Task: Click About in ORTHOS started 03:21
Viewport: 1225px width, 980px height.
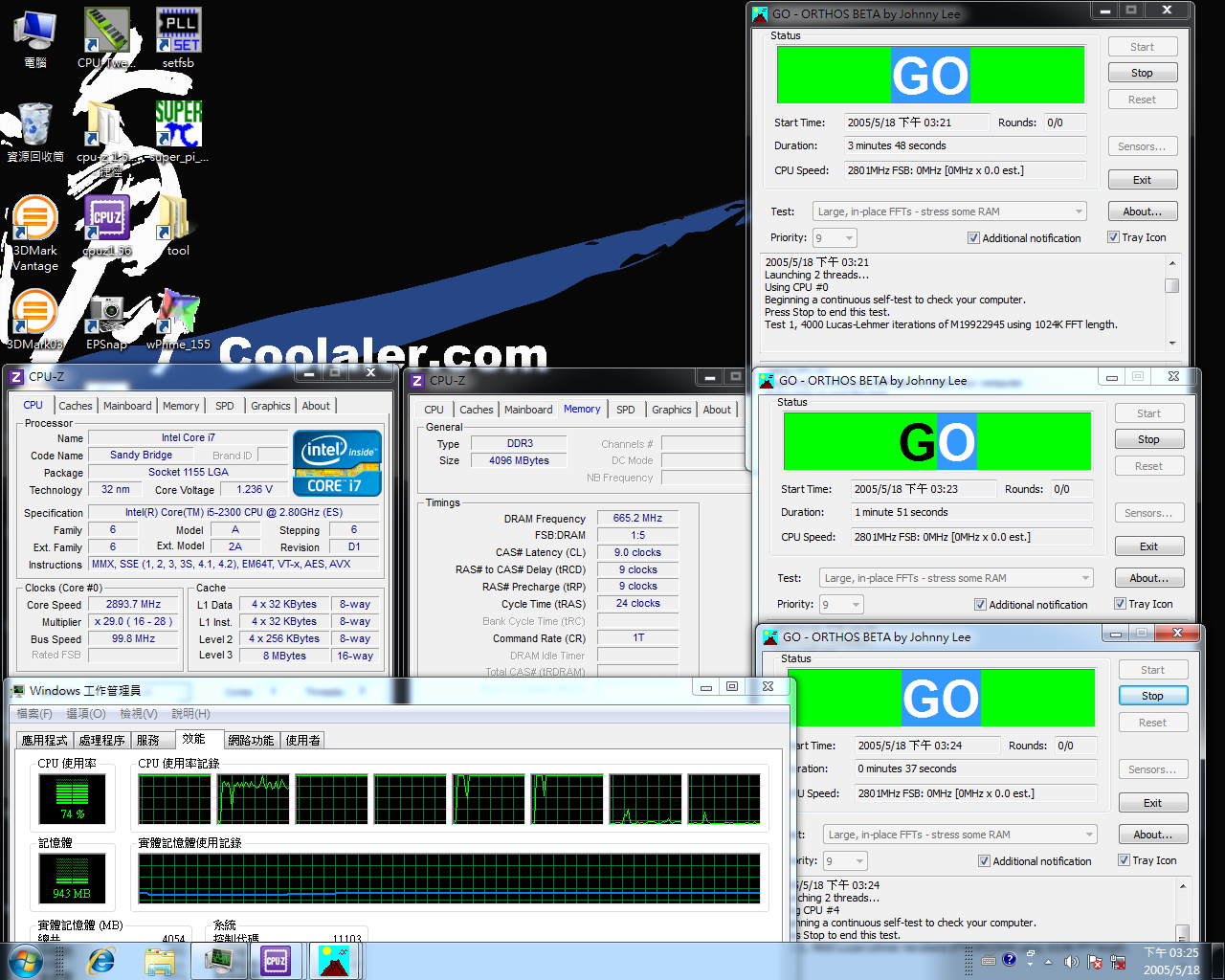Action: pyautogui.click(x=1142, y=212)
